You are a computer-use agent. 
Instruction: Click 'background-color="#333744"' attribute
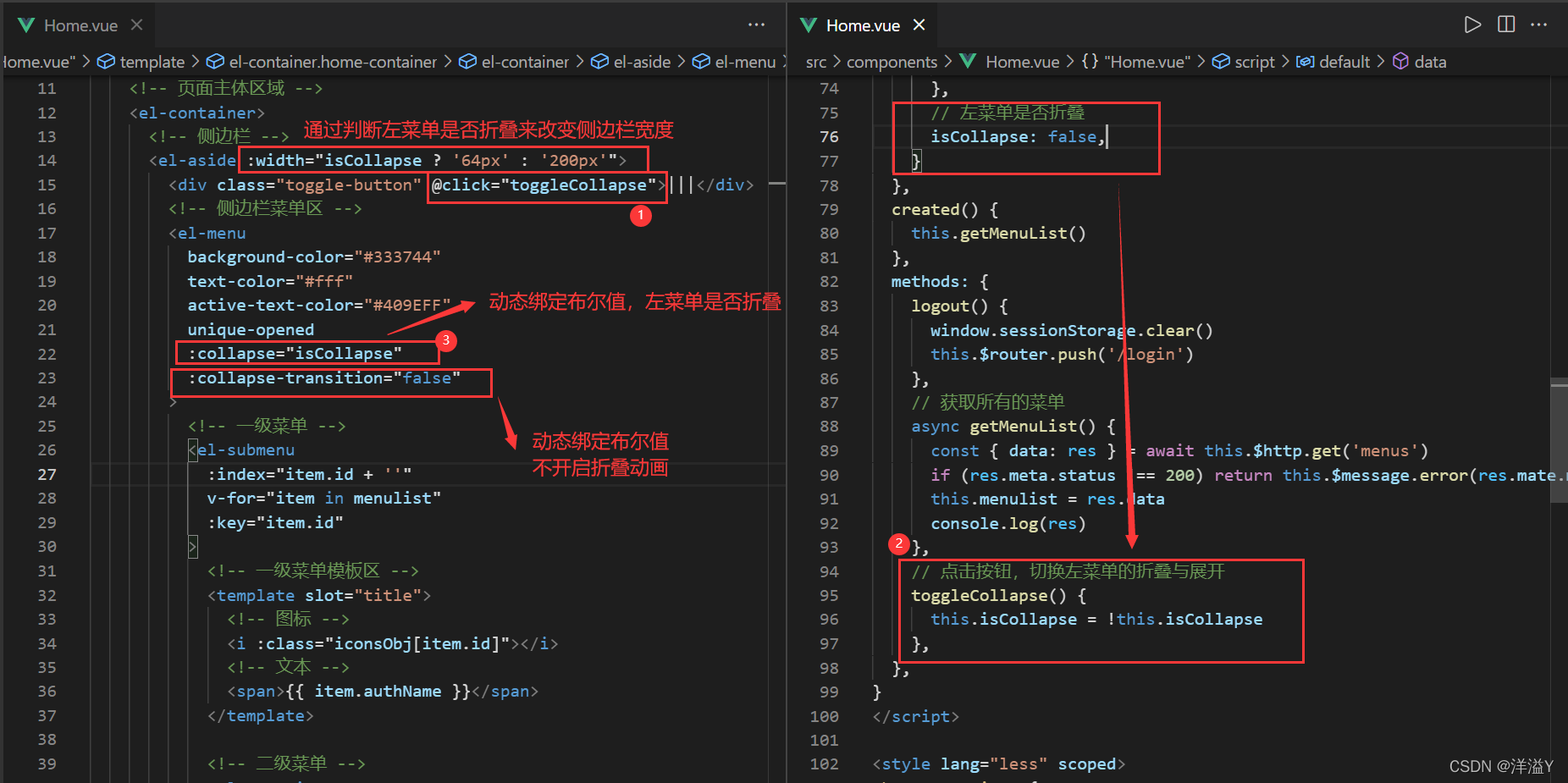[x=314, y=257]
